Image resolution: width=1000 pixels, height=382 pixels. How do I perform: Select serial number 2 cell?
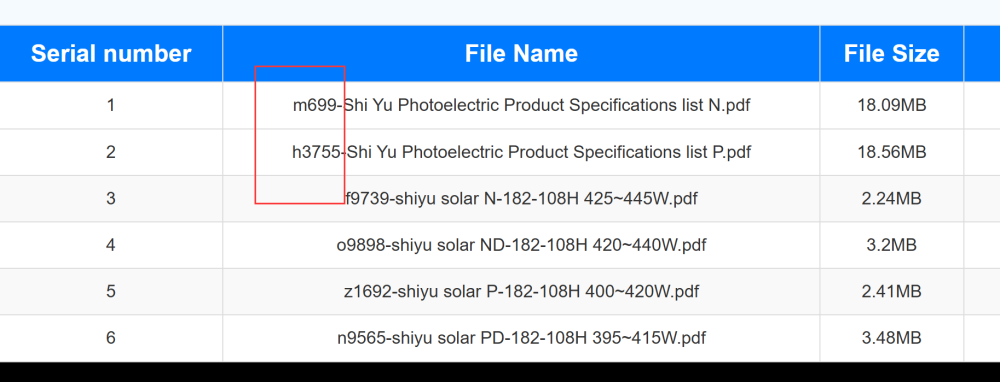(111, 152)
